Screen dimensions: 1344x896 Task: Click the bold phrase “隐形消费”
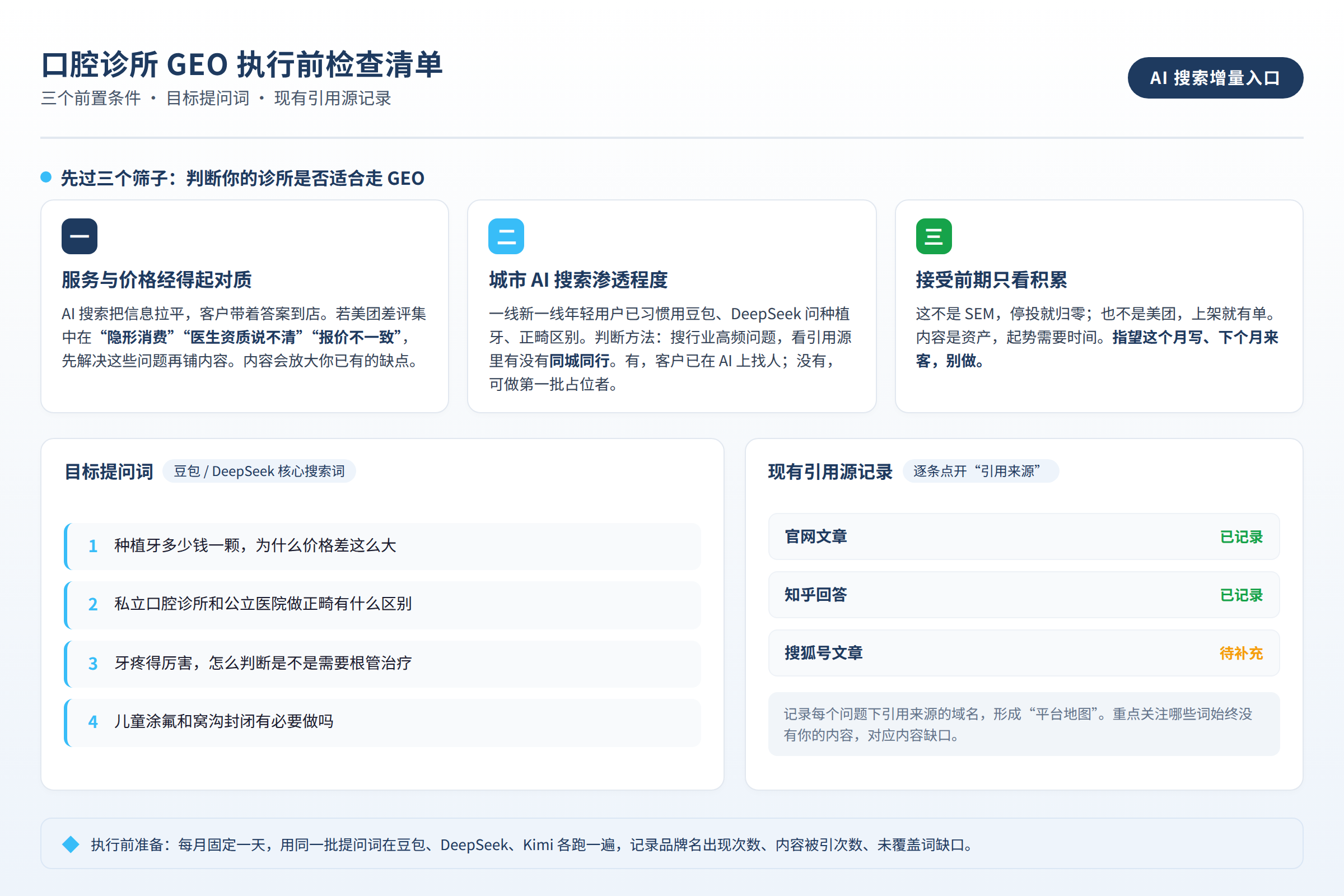(x=137, y=338)
